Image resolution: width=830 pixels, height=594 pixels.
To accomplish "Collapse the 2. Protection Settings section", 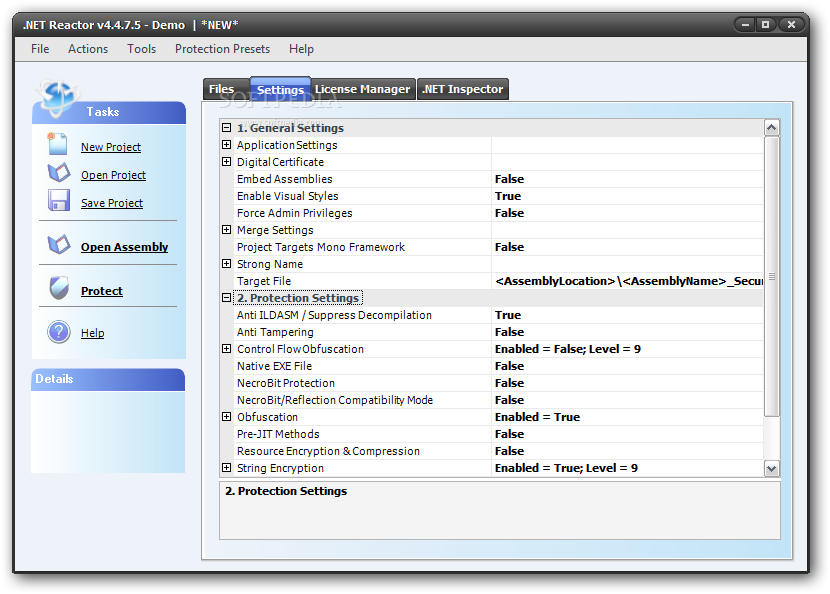I will pyautogui.click(x=227, y=298).
